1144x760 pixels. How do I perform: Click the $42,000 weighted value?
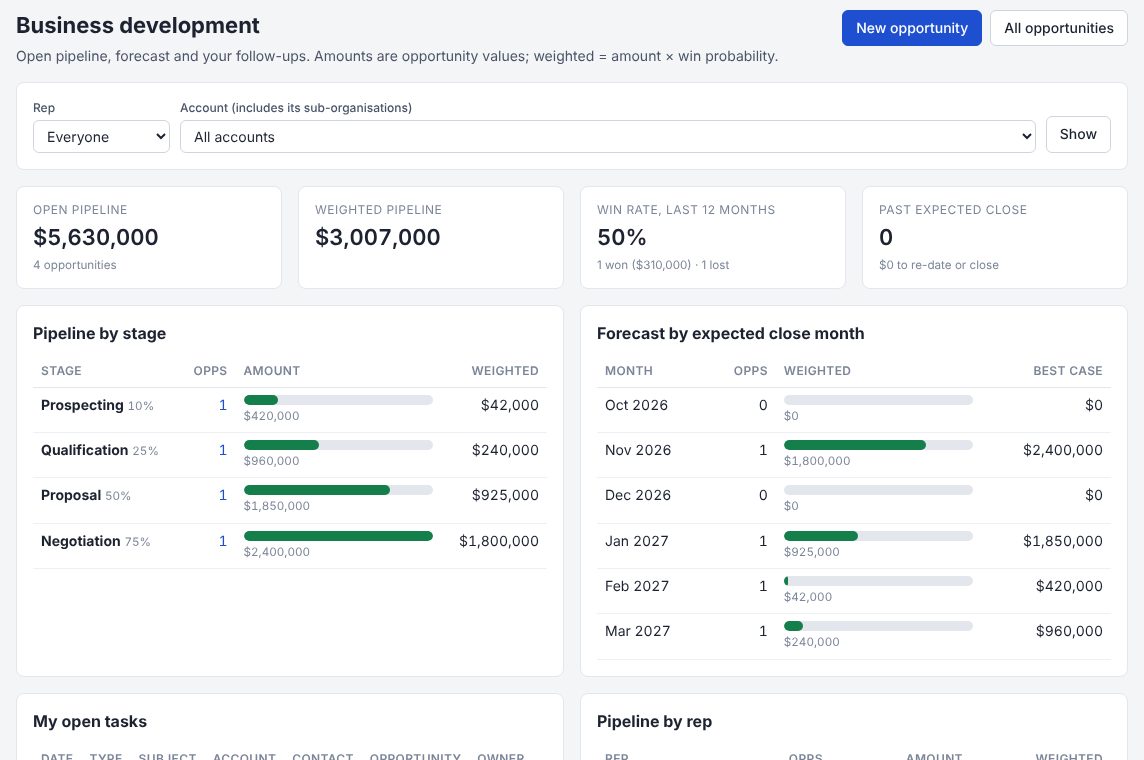[x=509, y=405]
